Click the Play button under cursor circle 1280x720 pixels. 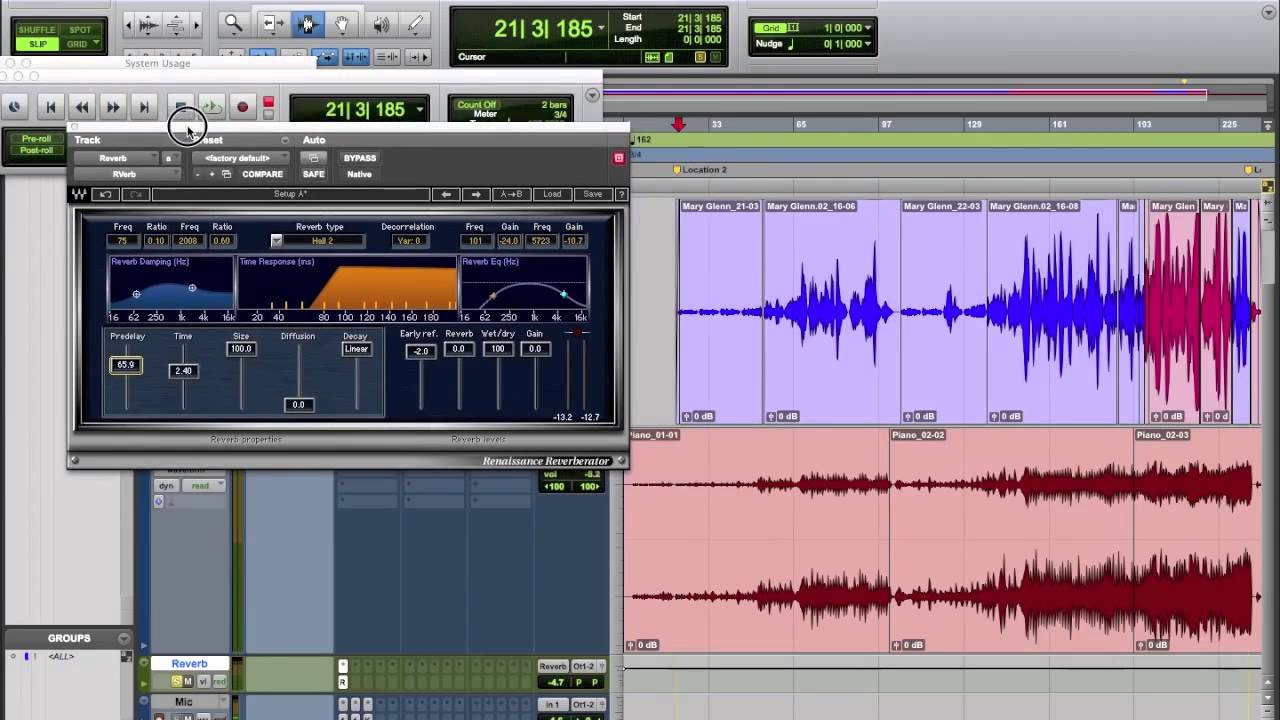211,107
